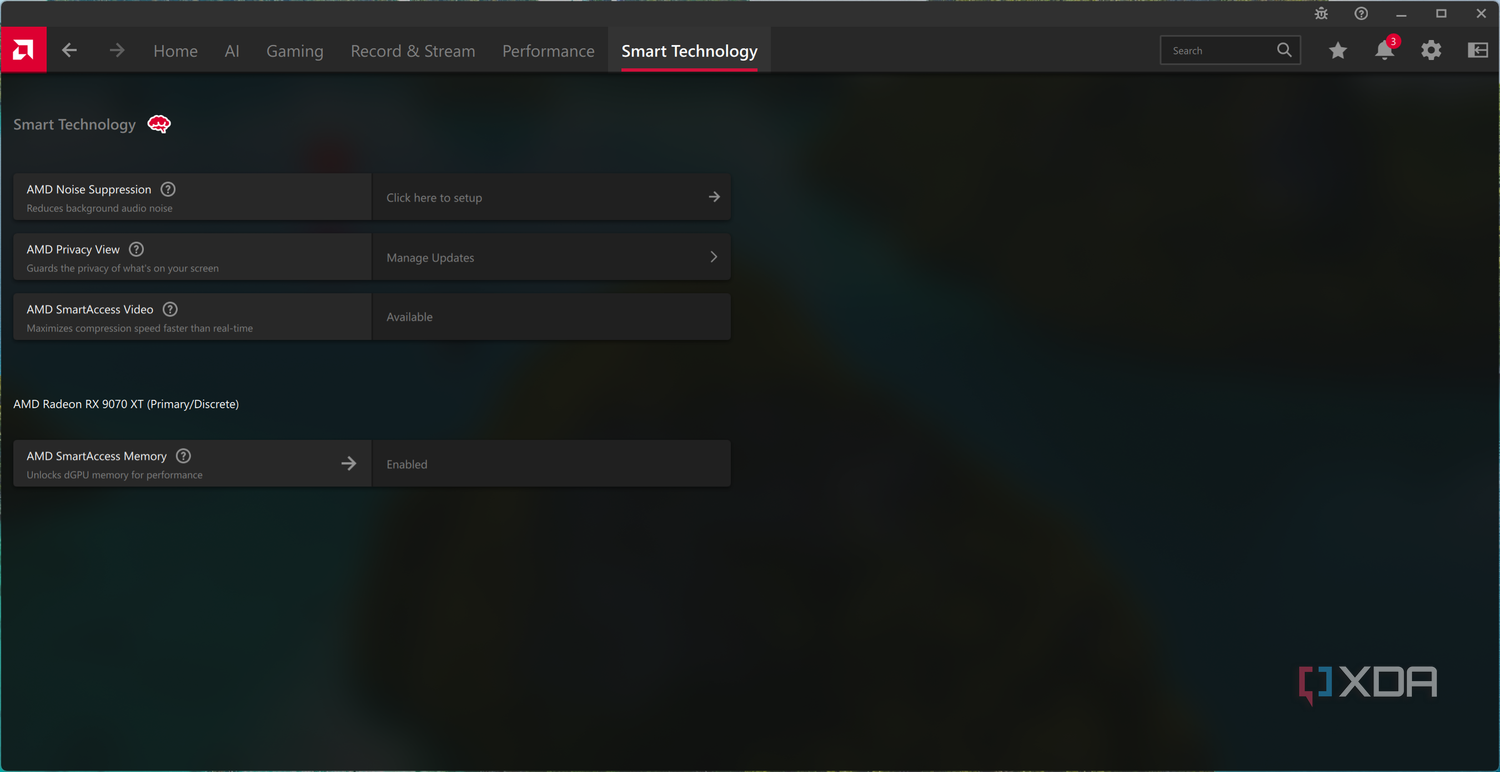Click the arrow on Noise Suppression setup row
The height and width of the screenshot is (772, 1500).
tap(714, 197)
